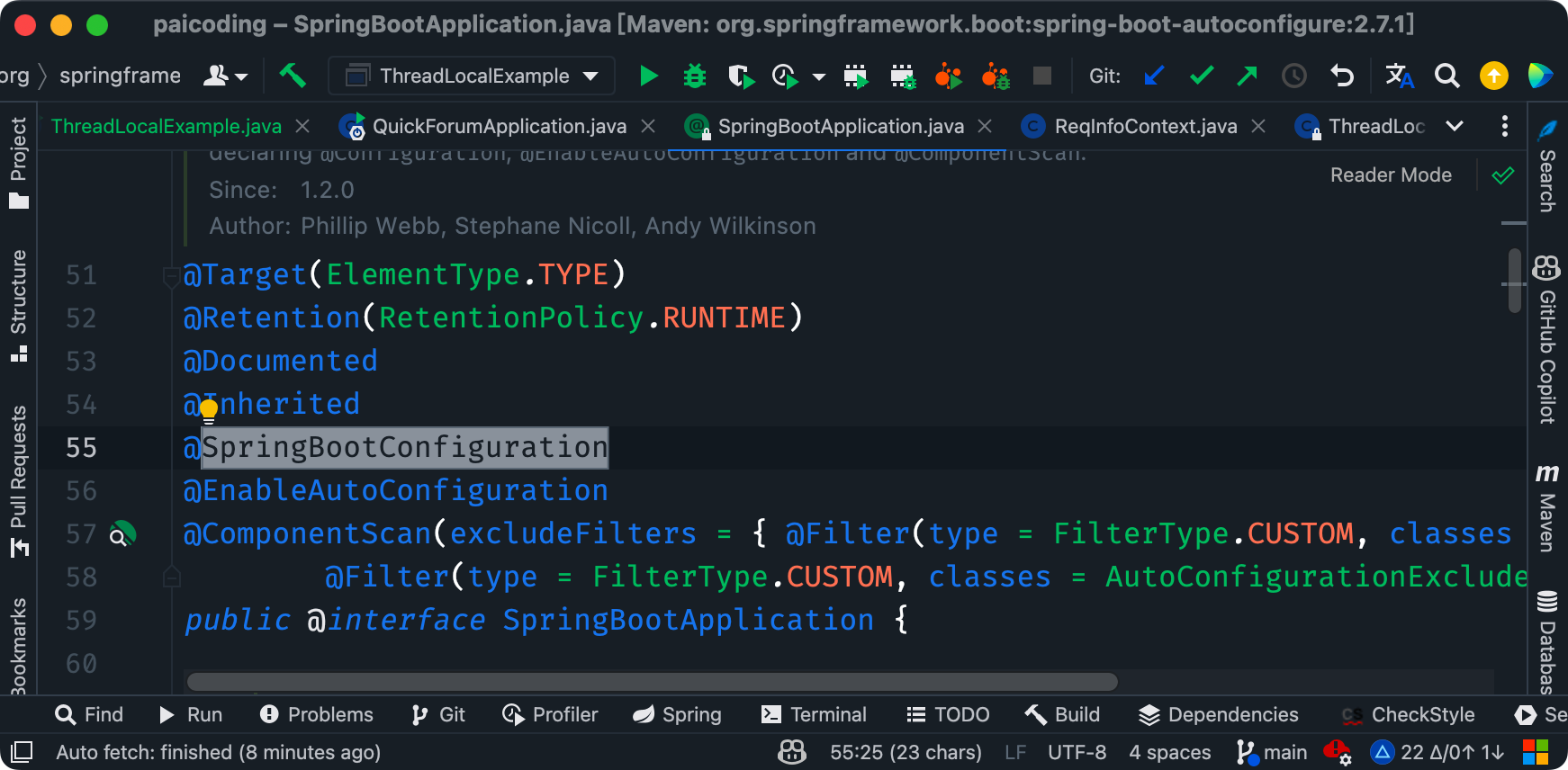Image resolution: width=1568 pixels, height=770 pixels.
Task: Click the colorful JetBrains toolbox icon
Action: [1540, 76]
